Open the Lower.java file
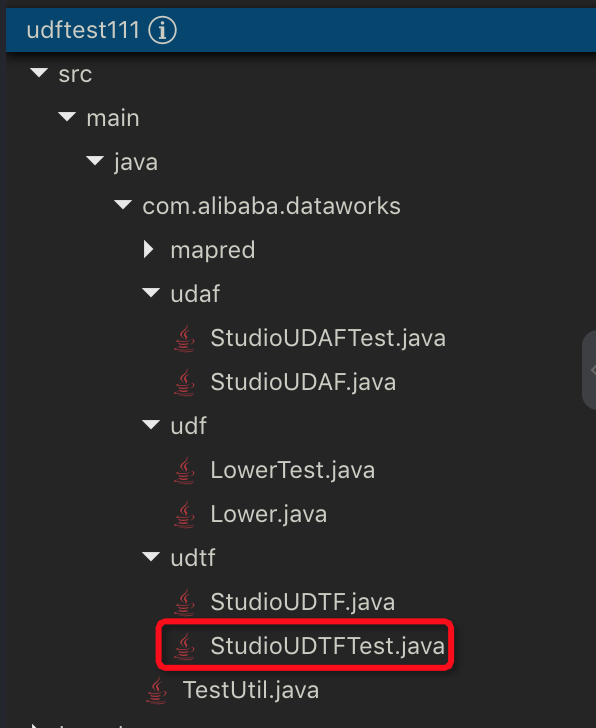This screenshot has width=596, height=728. point(268,514)
